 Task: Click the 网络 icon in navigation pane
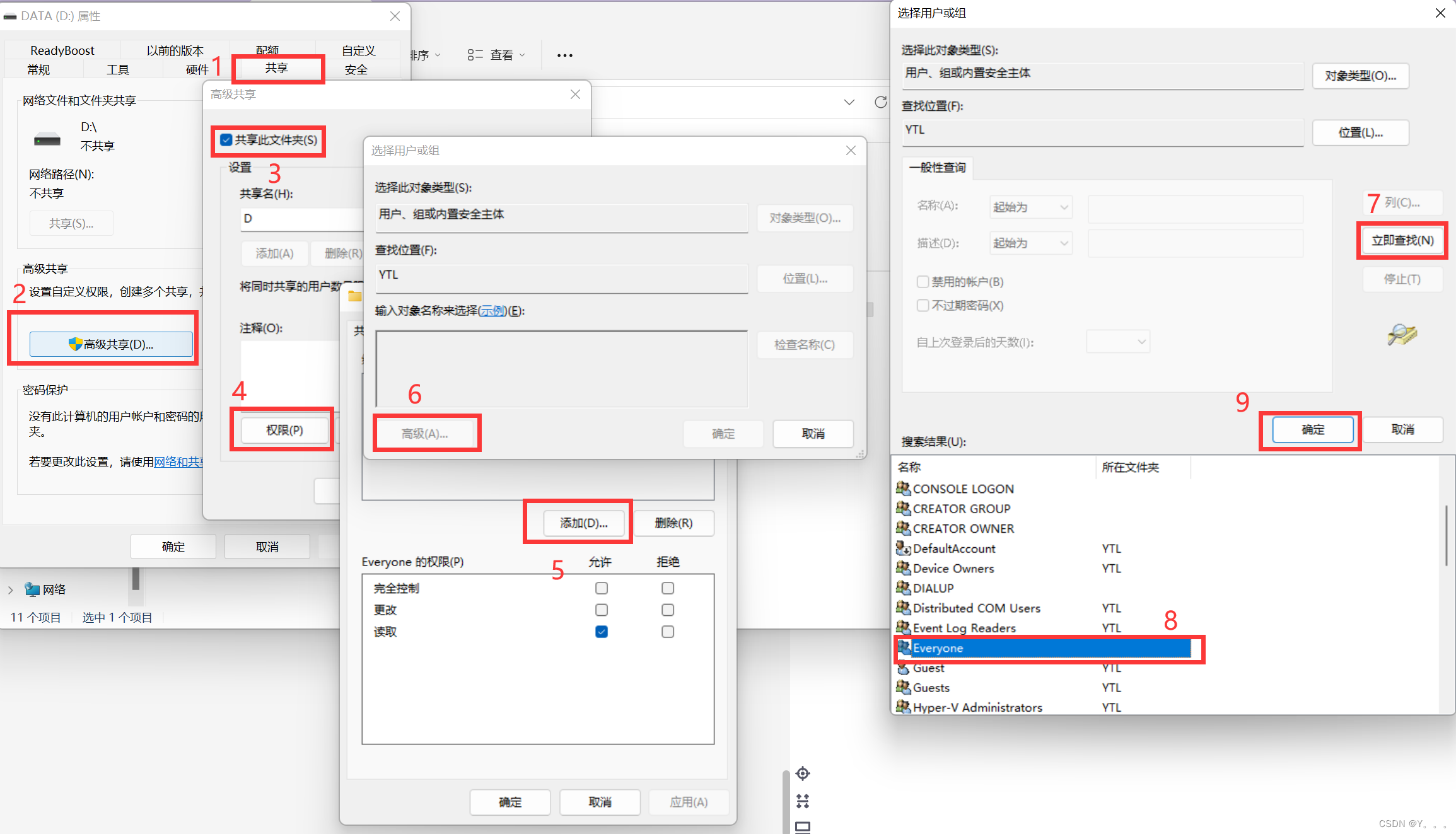pyautogui.click(x=31, y=589)
